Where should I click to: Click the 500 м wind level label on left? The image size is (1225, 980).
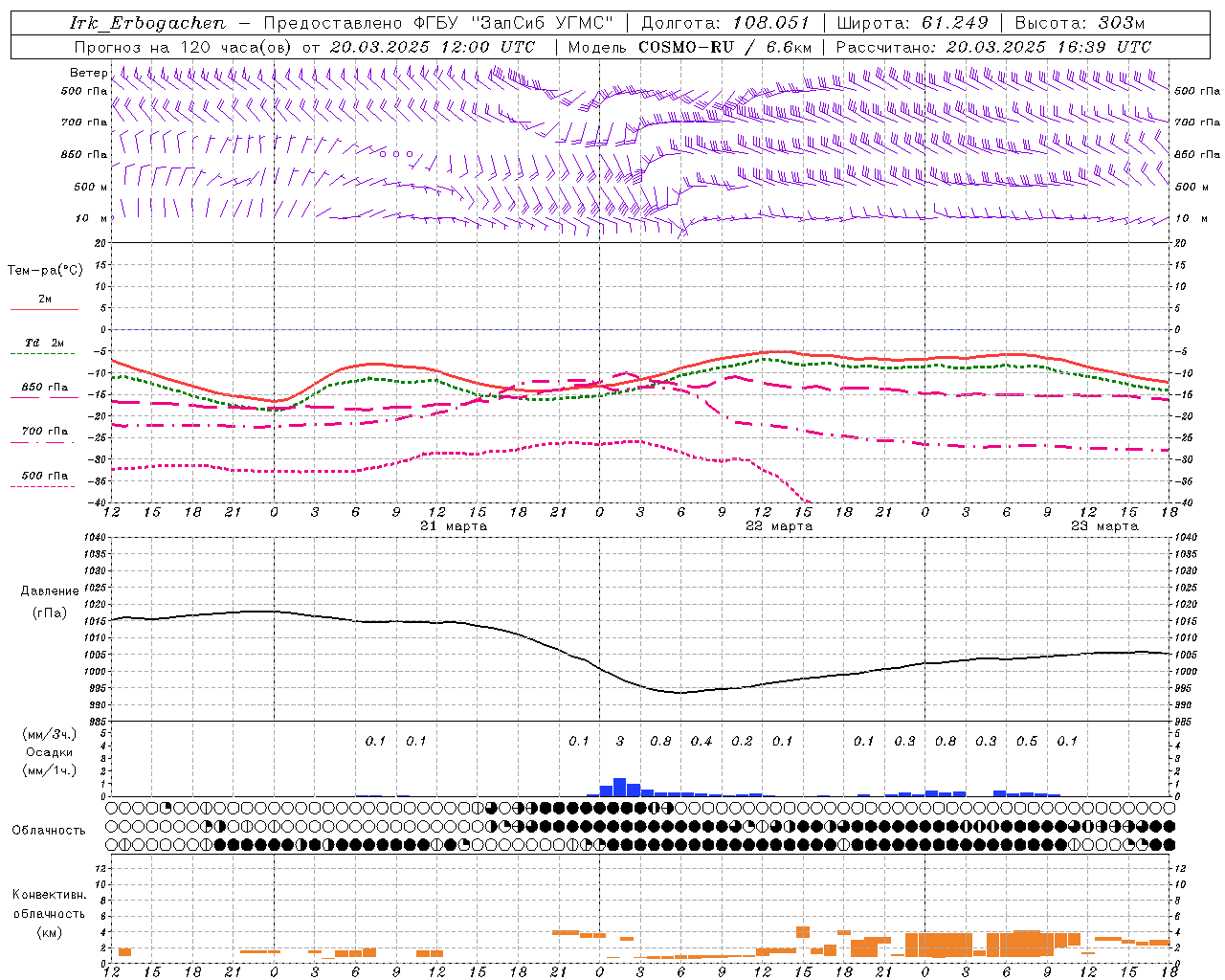91,187
